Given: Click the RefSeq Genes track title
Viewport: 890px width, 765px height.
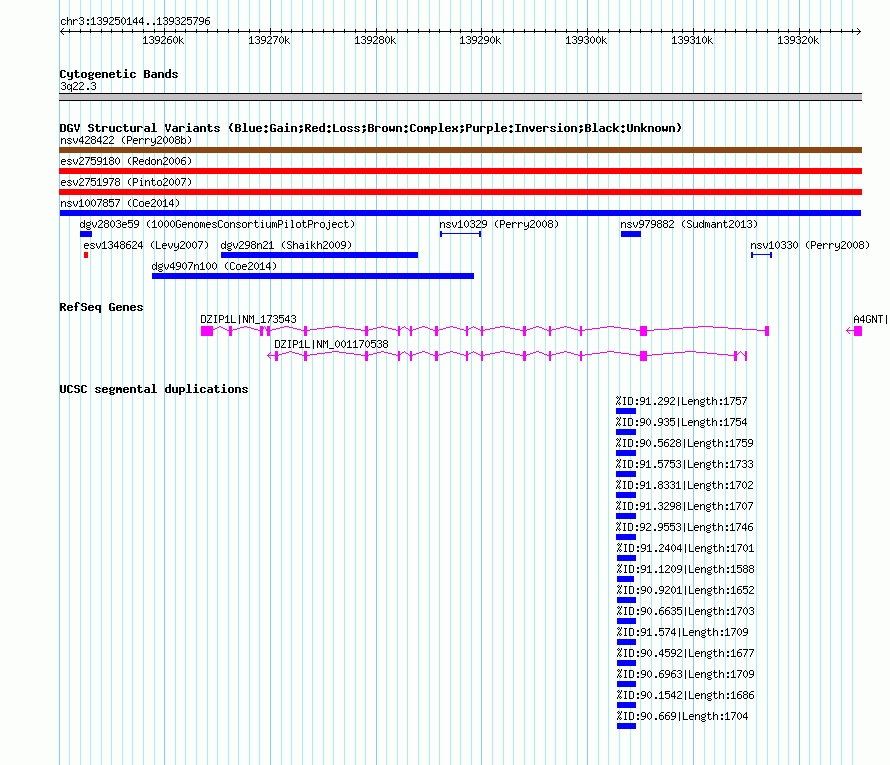Looking at the screenshot, I should (x=101, y=307).
